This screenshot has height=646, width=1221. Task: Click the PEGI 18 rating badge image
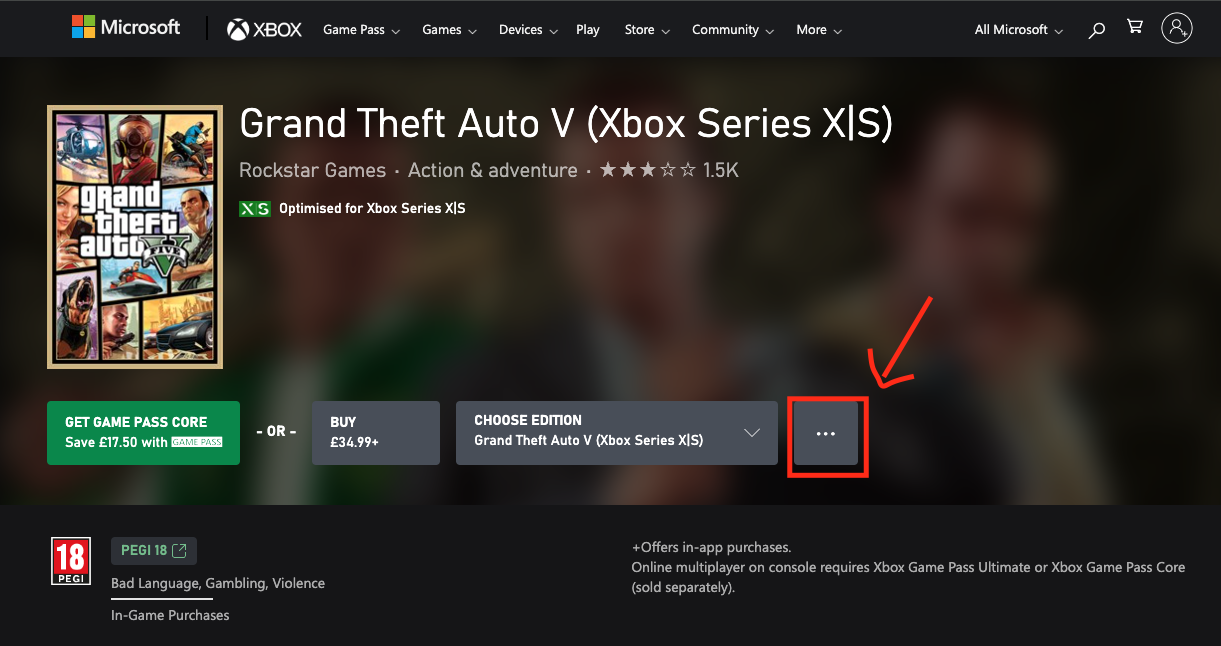pyautogui.click(x=71, y=561)
